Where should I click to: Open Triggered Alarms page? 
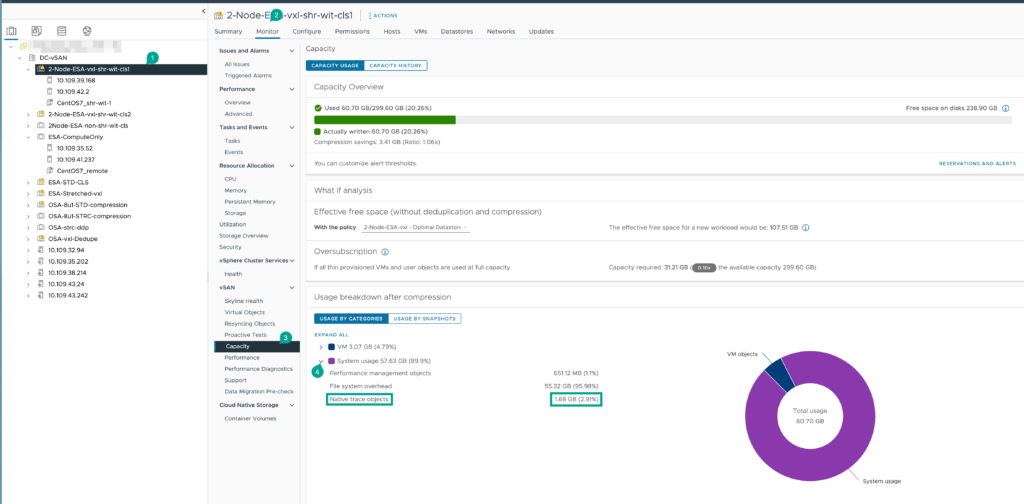click(248, 76)
